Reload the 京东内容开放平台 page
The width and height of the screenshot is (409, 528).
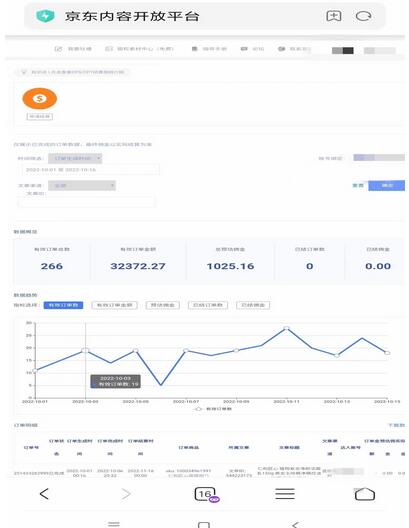pyautogui.click(x=363, y=16)
